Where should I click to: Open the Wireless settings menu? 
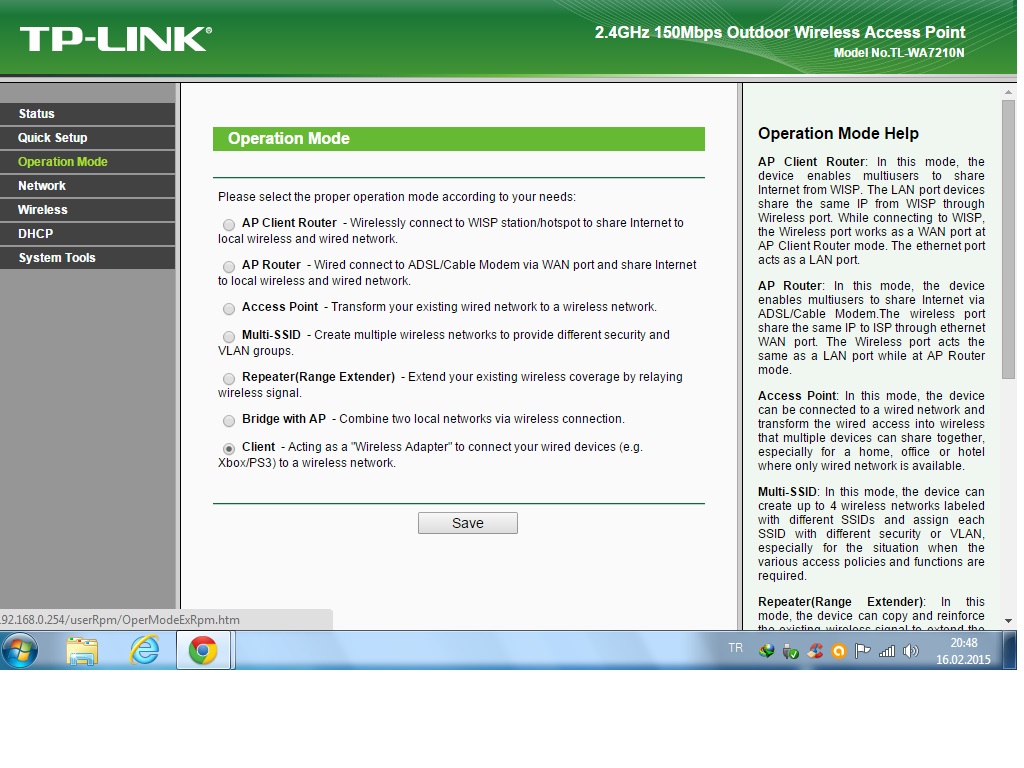[x=88, y=210]
